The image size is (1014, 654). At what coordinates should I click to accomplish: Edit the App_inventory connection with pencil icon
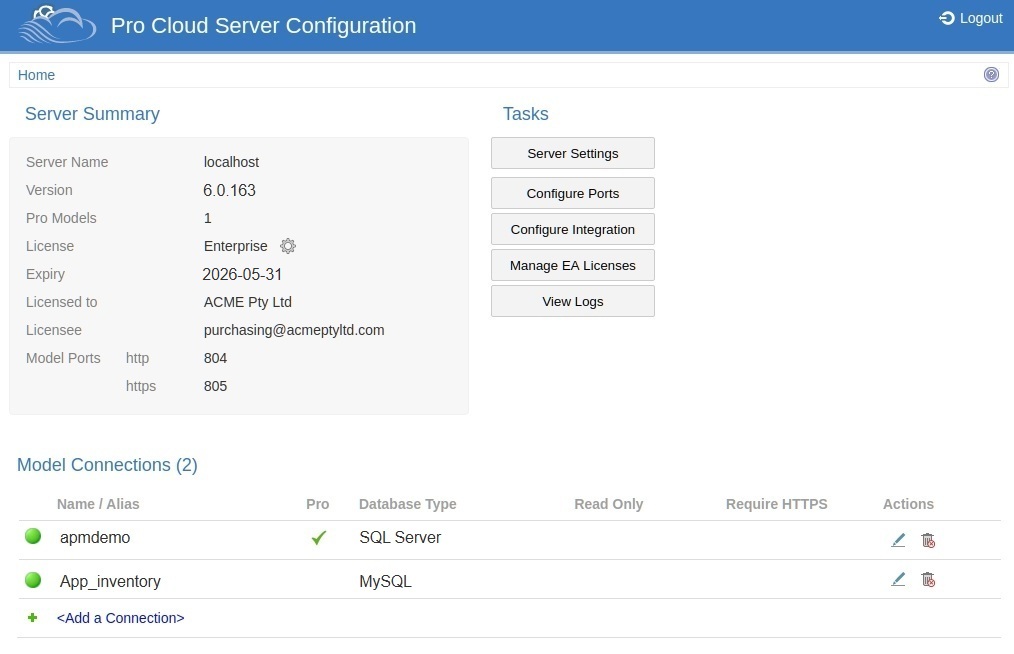click(x=898, y=579)
